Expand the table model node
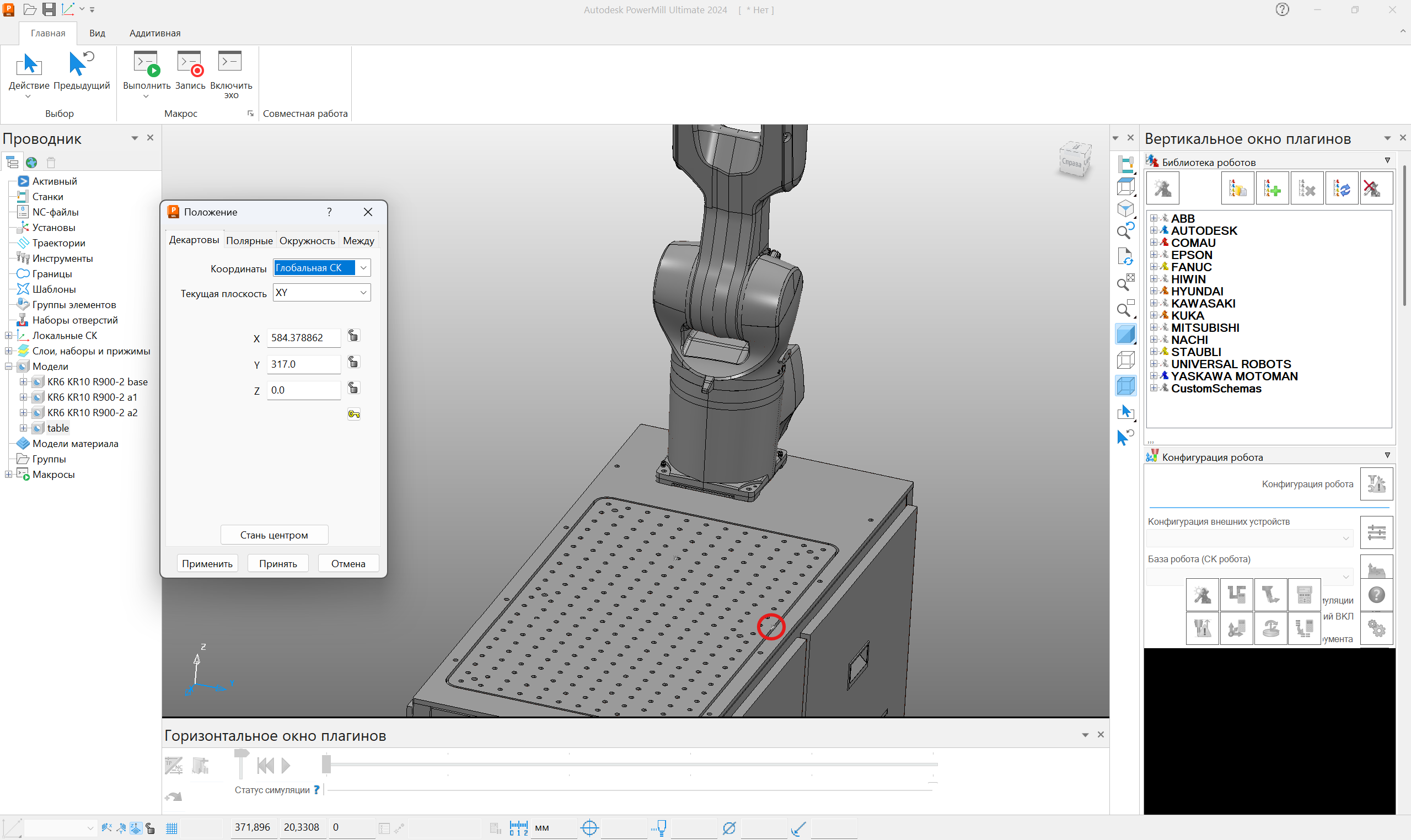Viewport: 1411px width, 840px height. [x=23, y=428]
